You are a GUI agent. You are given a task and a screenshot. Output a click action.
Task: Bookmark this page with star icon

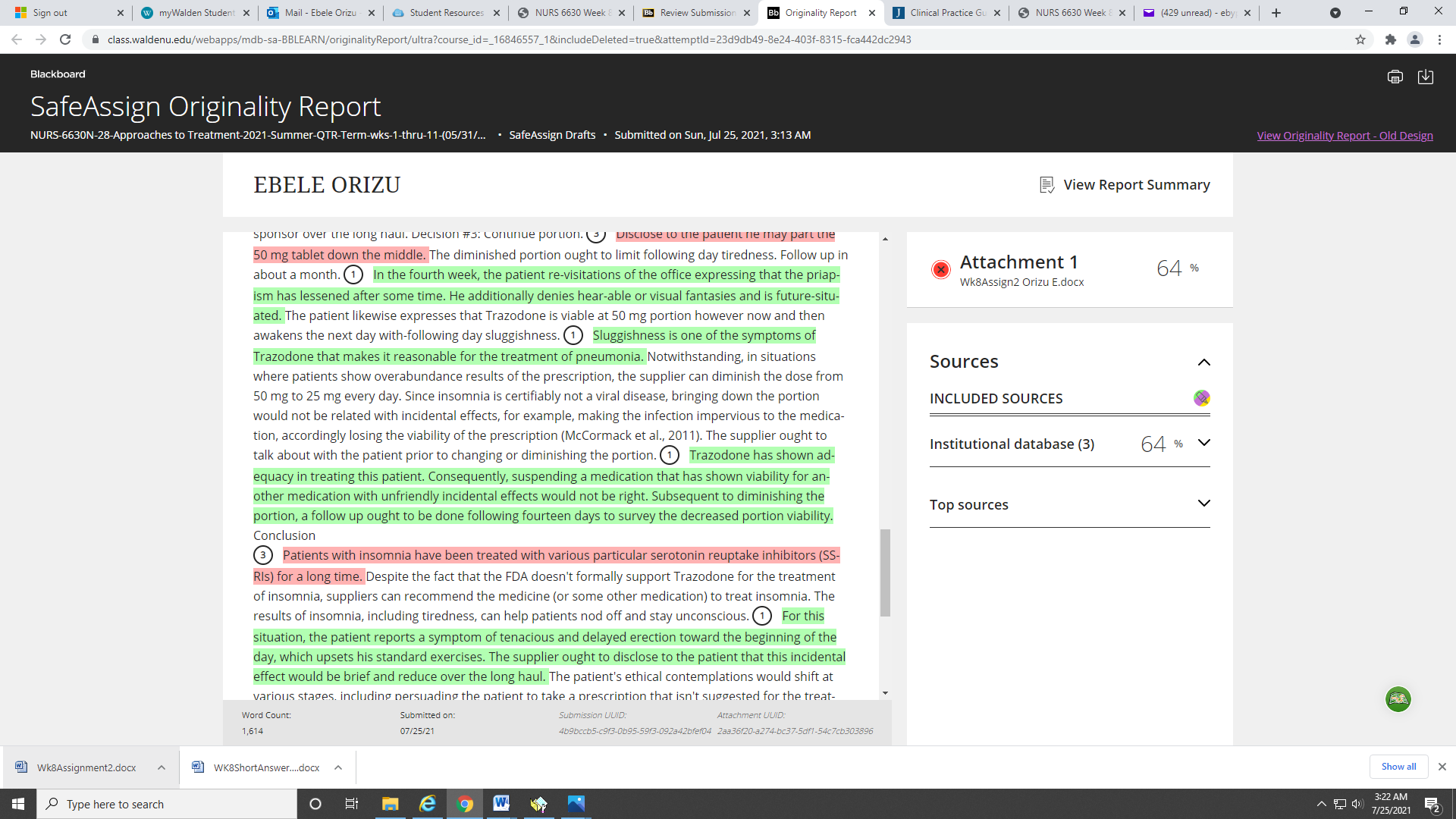[1360, 39]
